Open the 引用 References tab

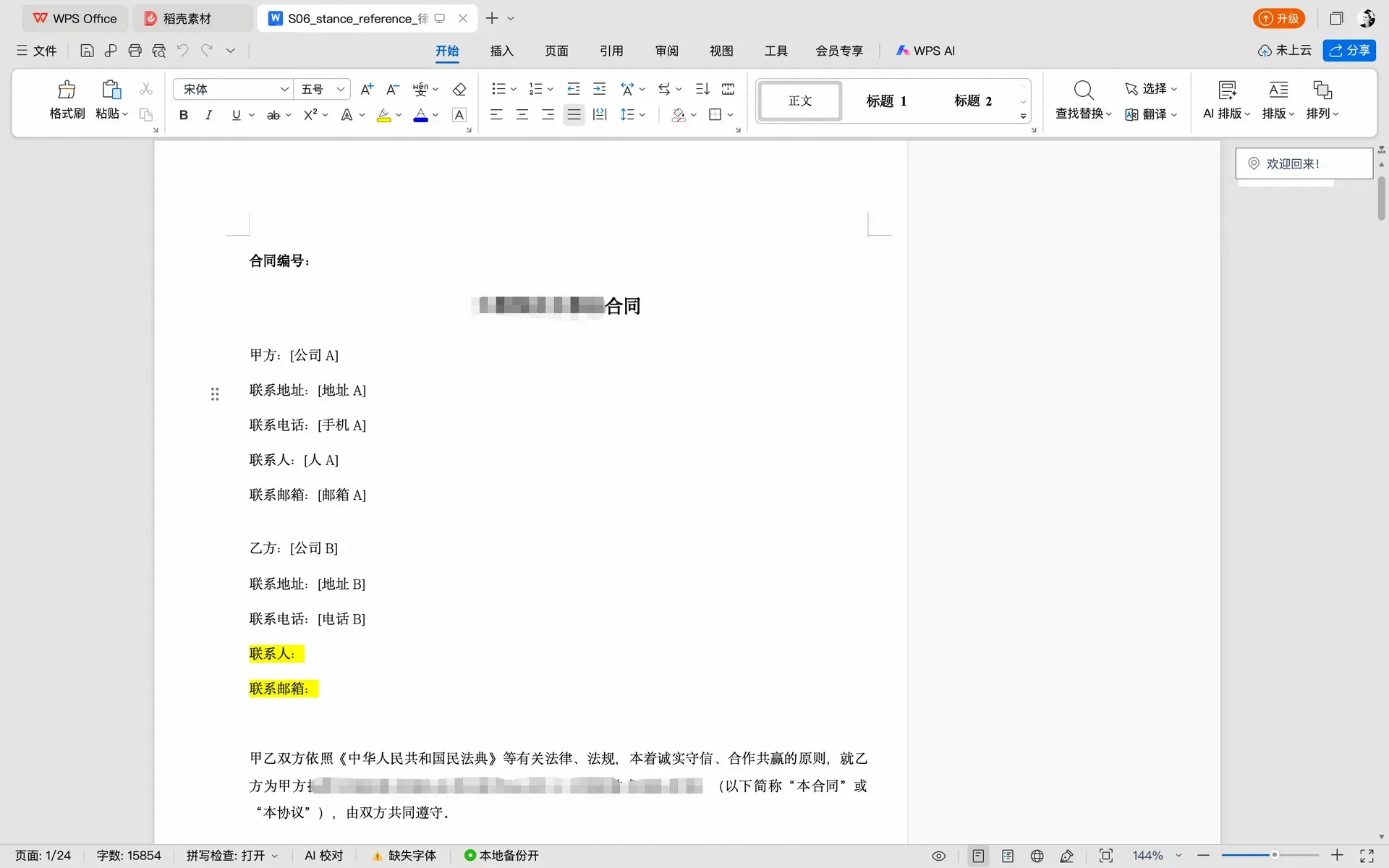coord(611,51)
